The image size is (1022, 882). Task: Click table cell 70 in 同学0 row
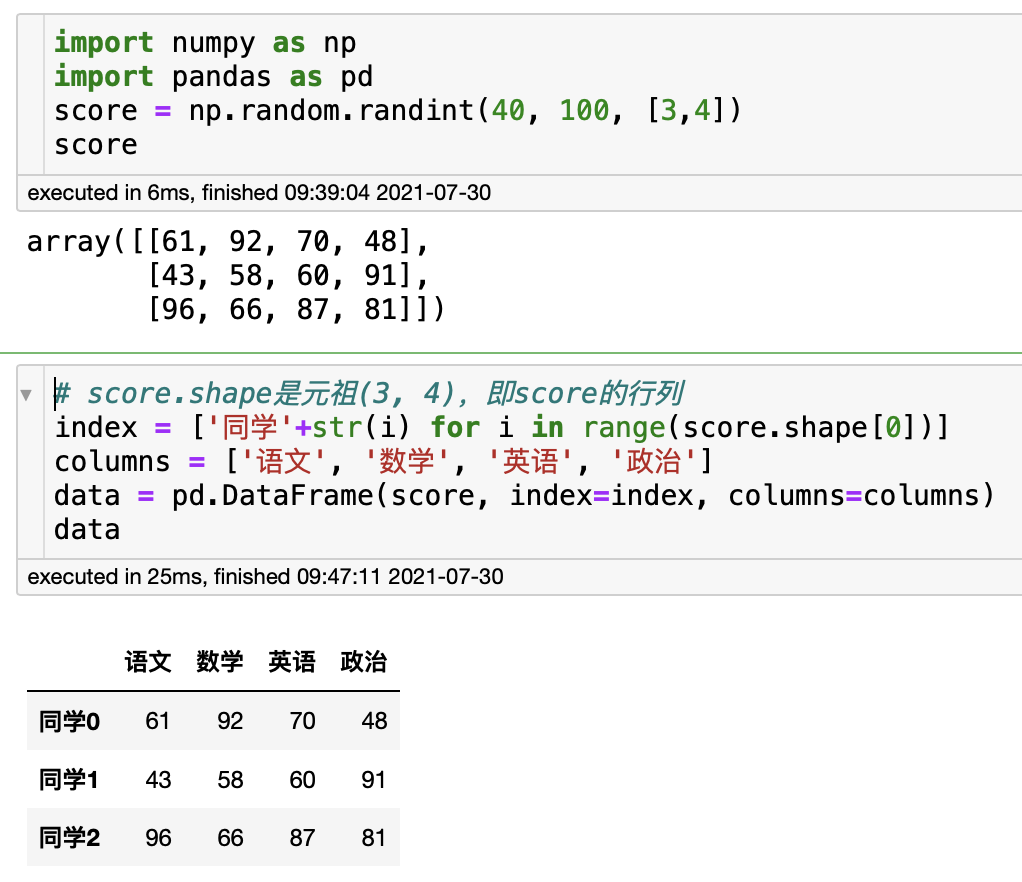[302, 721]
